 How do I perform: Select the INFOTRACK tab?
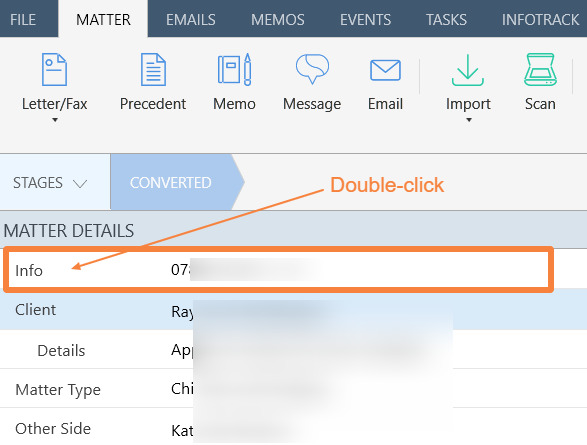[x=540, y=19]
